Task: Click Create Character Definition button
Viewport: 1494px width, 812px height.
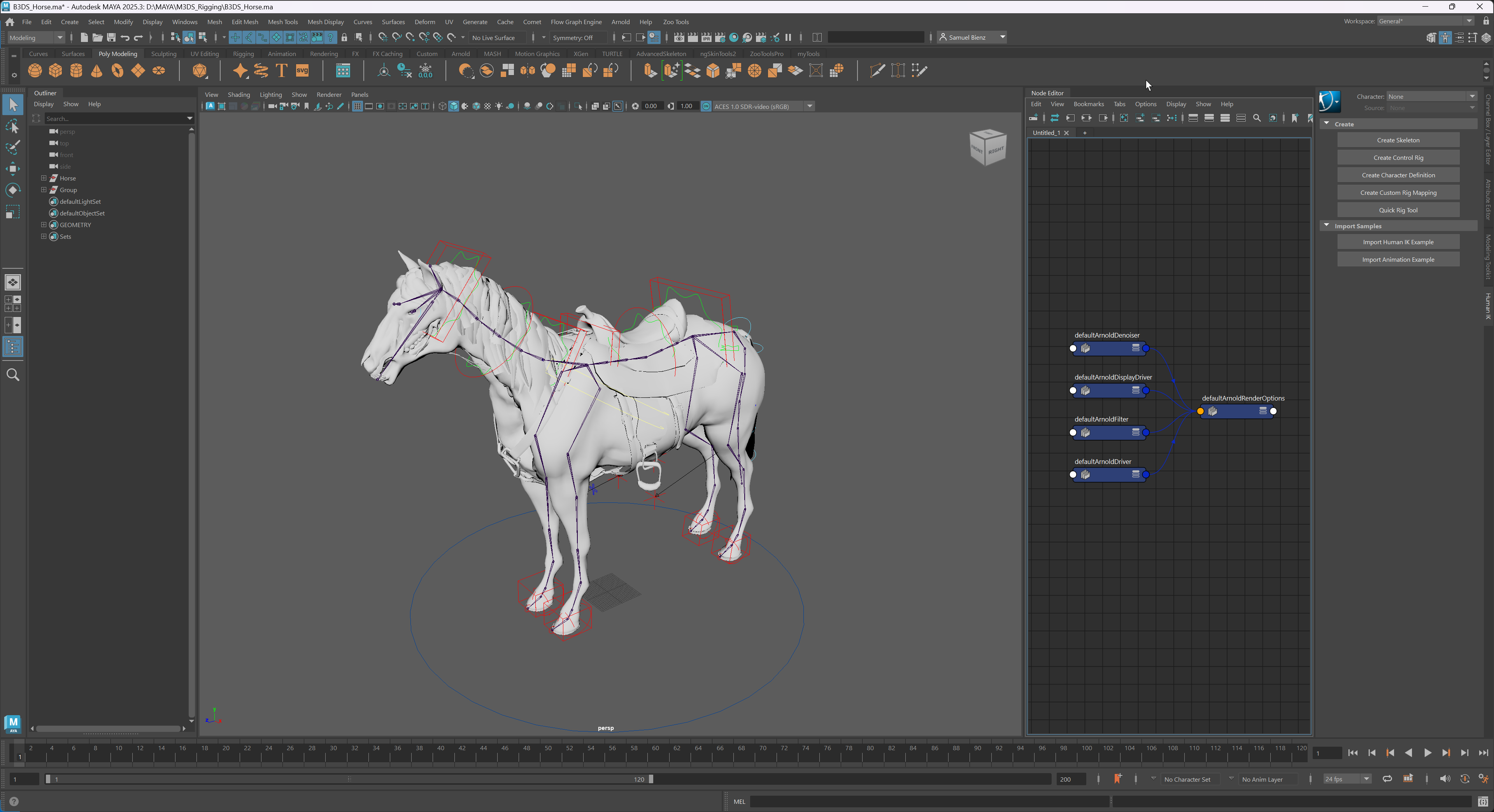Action: (1398, 175)
